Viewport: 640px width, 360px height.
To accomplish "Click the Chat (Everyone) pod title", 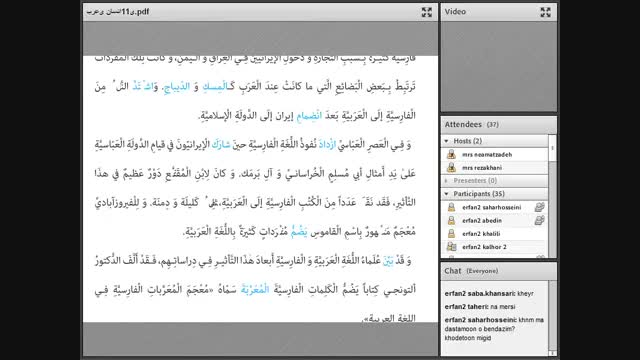I will pos(471,271).
